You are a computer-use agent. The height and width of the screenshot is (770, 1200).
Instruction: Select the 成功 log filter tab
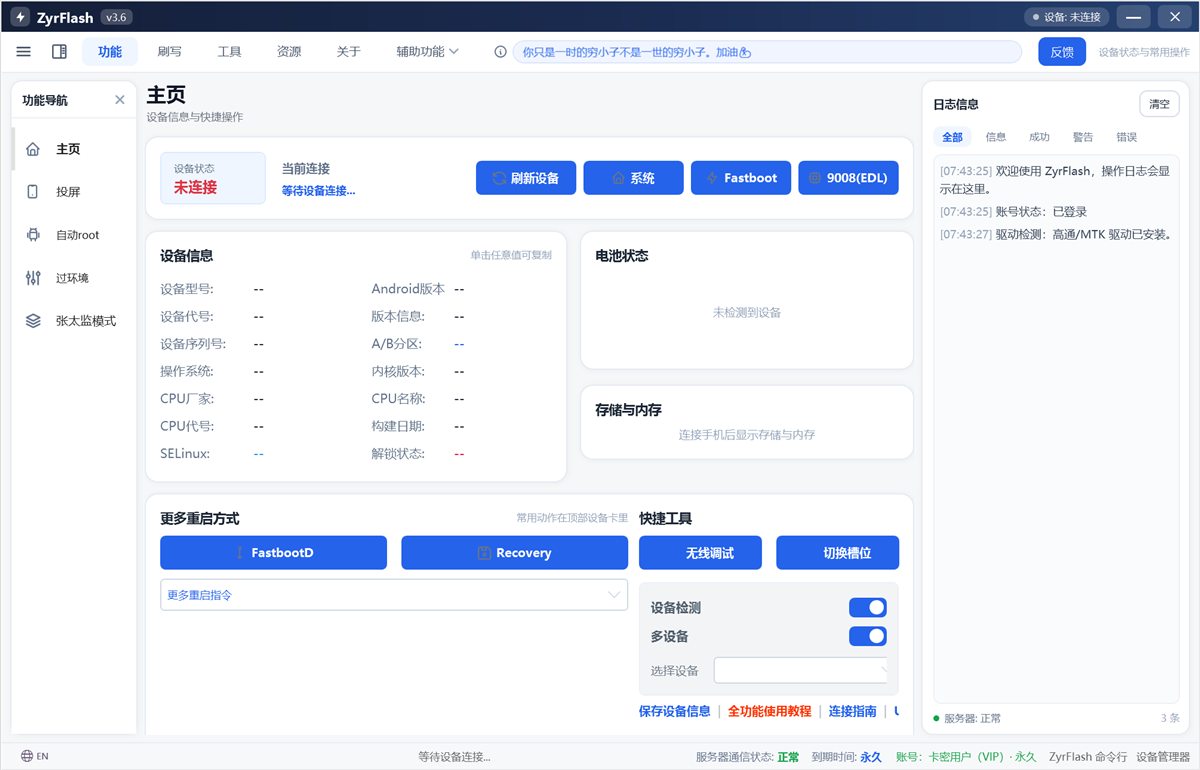point(1040,137)
